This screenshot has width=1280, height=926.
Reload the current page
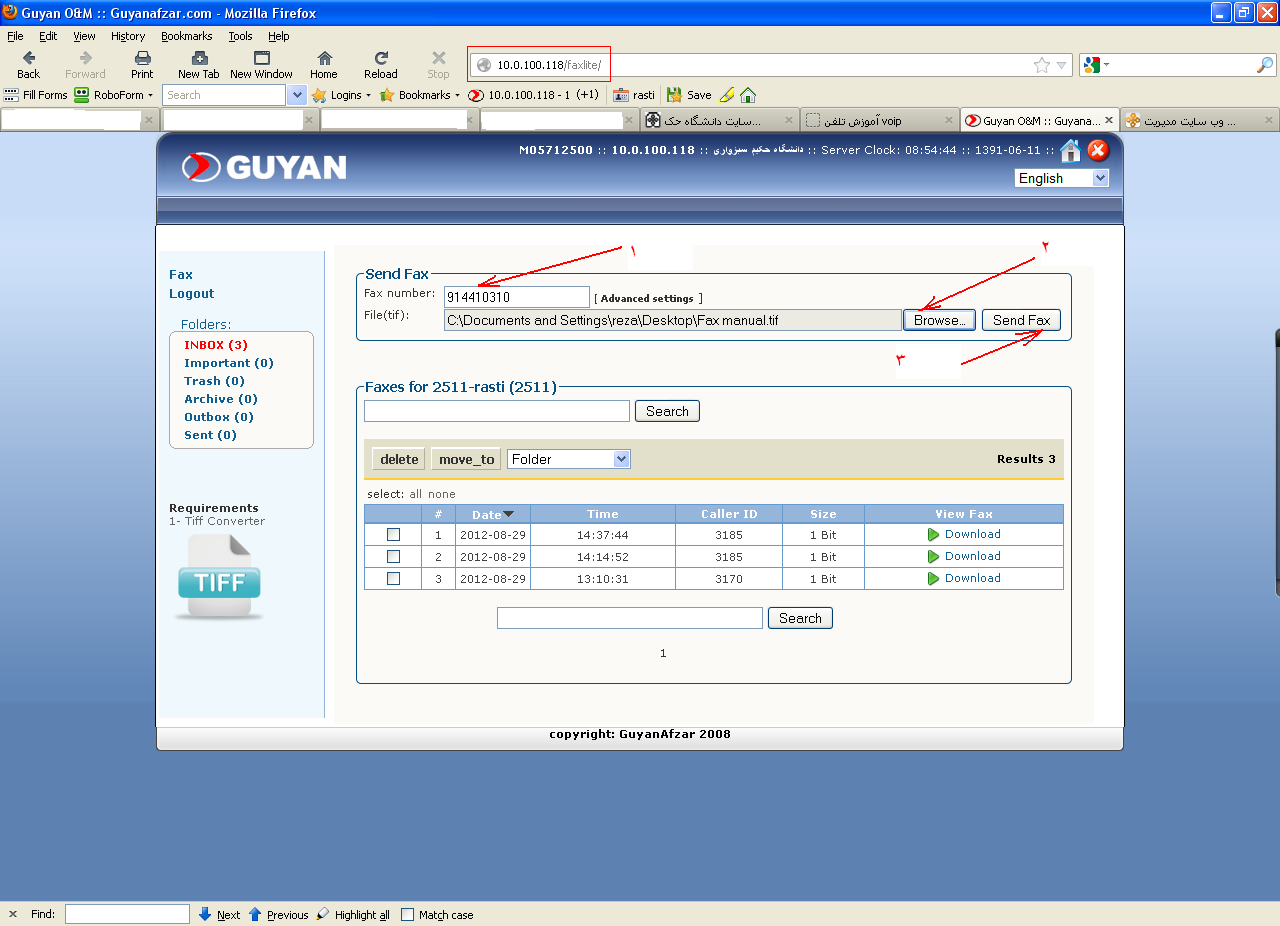coord(381,65)
